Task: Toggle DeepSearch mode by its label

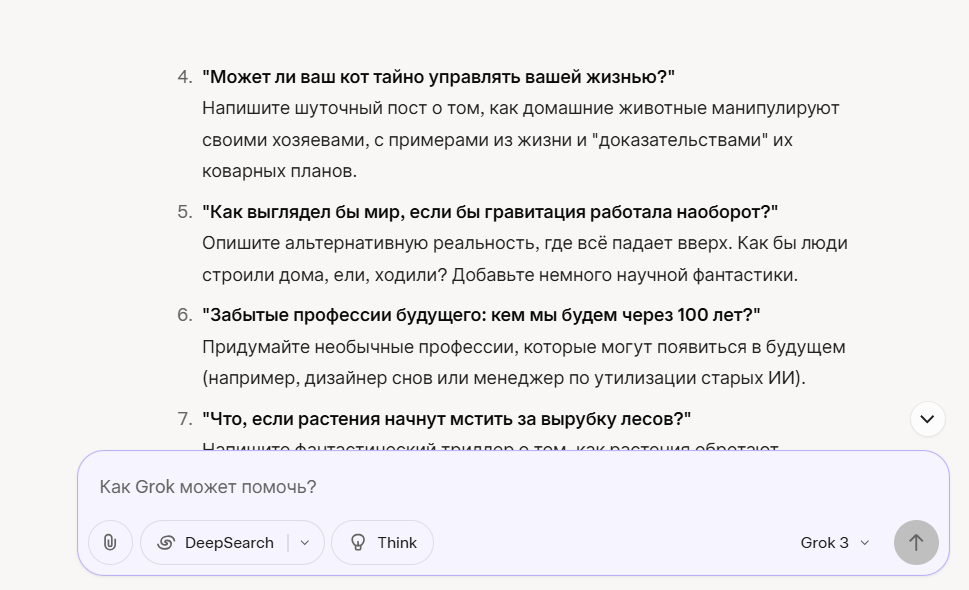Action: [229, 542]
